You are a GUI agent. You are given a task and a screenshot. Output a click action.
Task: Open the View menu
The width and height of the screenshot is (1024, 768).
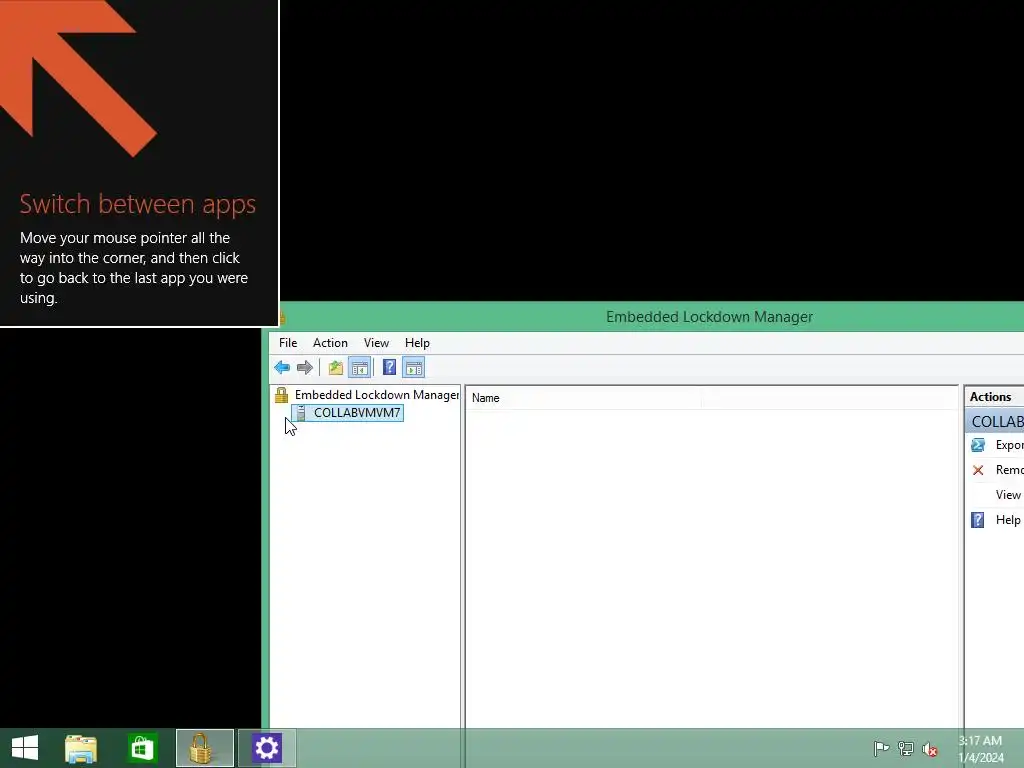pos(376,343)
